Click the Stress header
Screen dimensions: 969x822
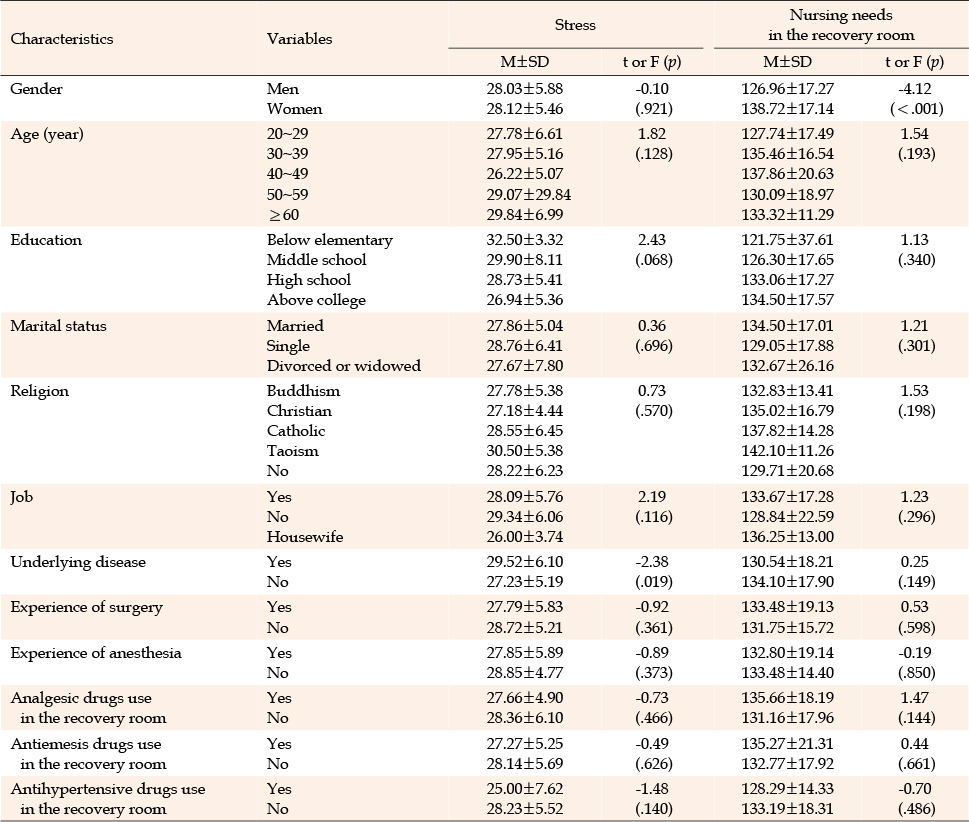click(x=575, y=25)
